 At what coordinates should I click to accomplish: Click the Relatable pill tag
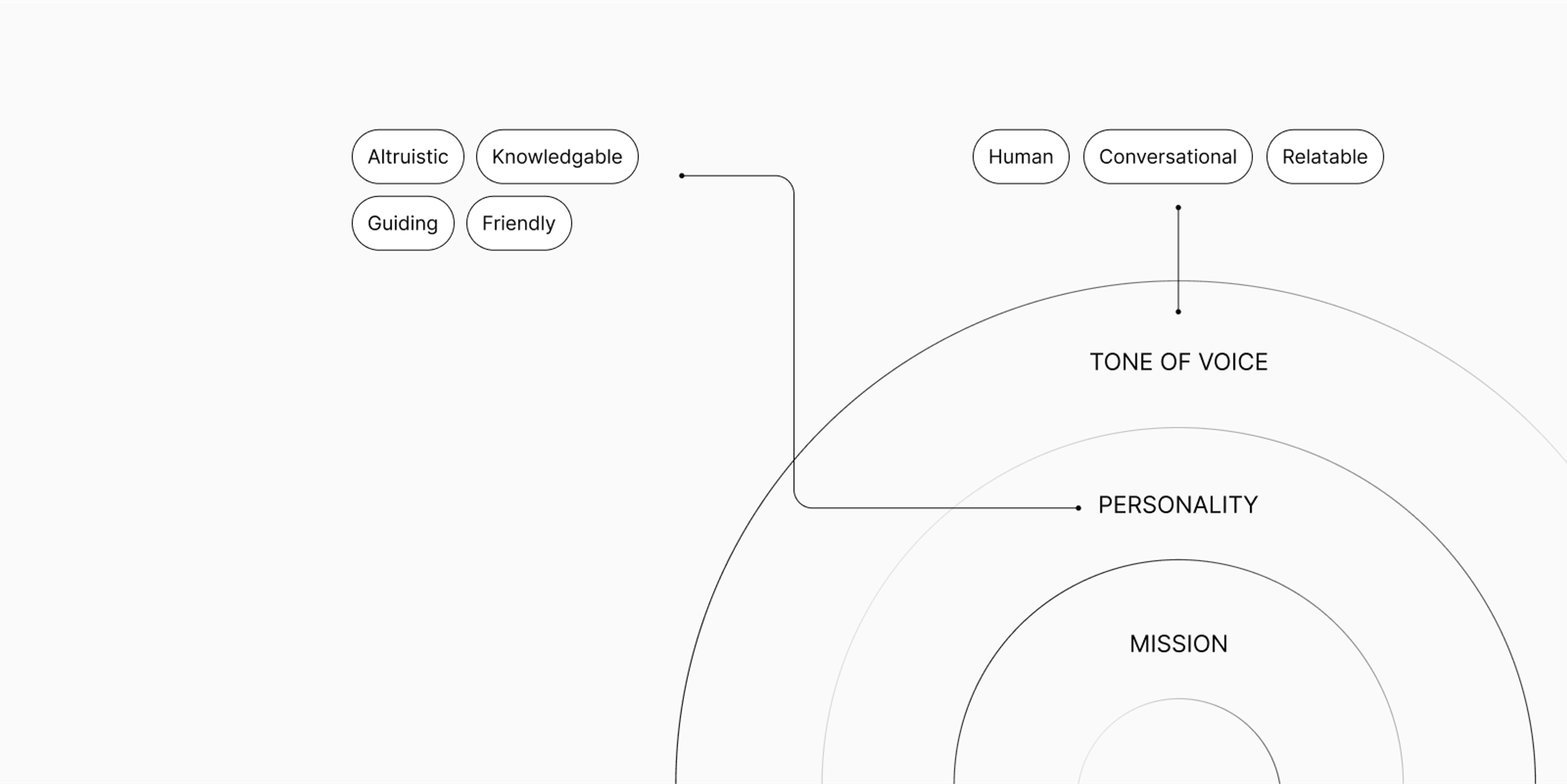1325,156
